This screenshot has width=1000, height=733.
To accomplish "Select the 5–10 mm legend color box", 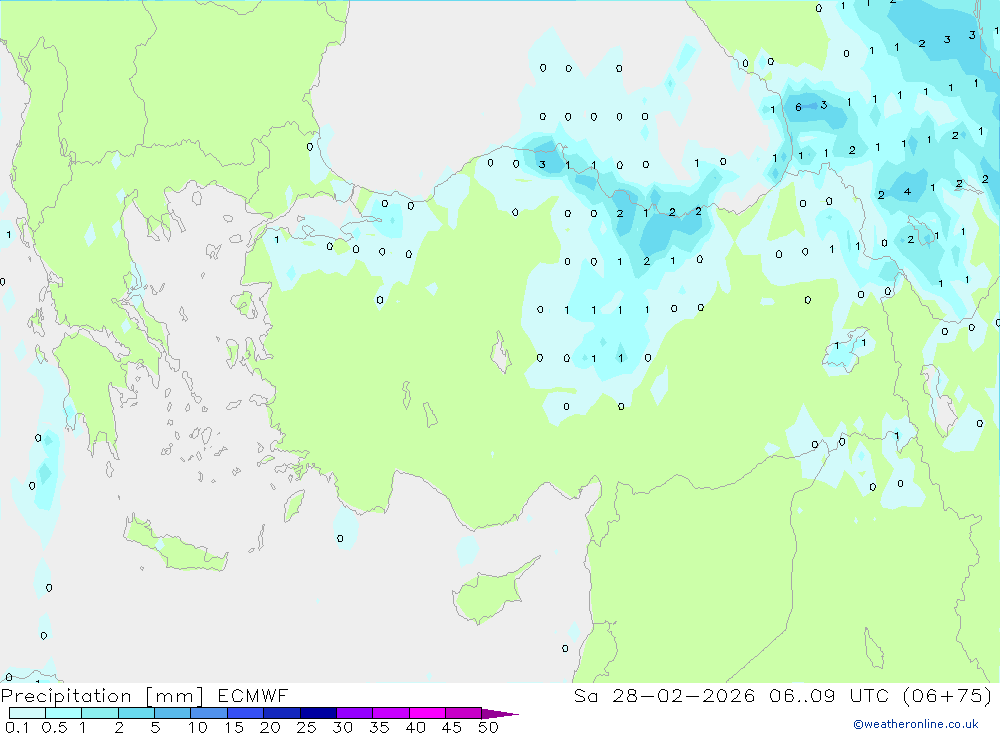I will point(173,713).
